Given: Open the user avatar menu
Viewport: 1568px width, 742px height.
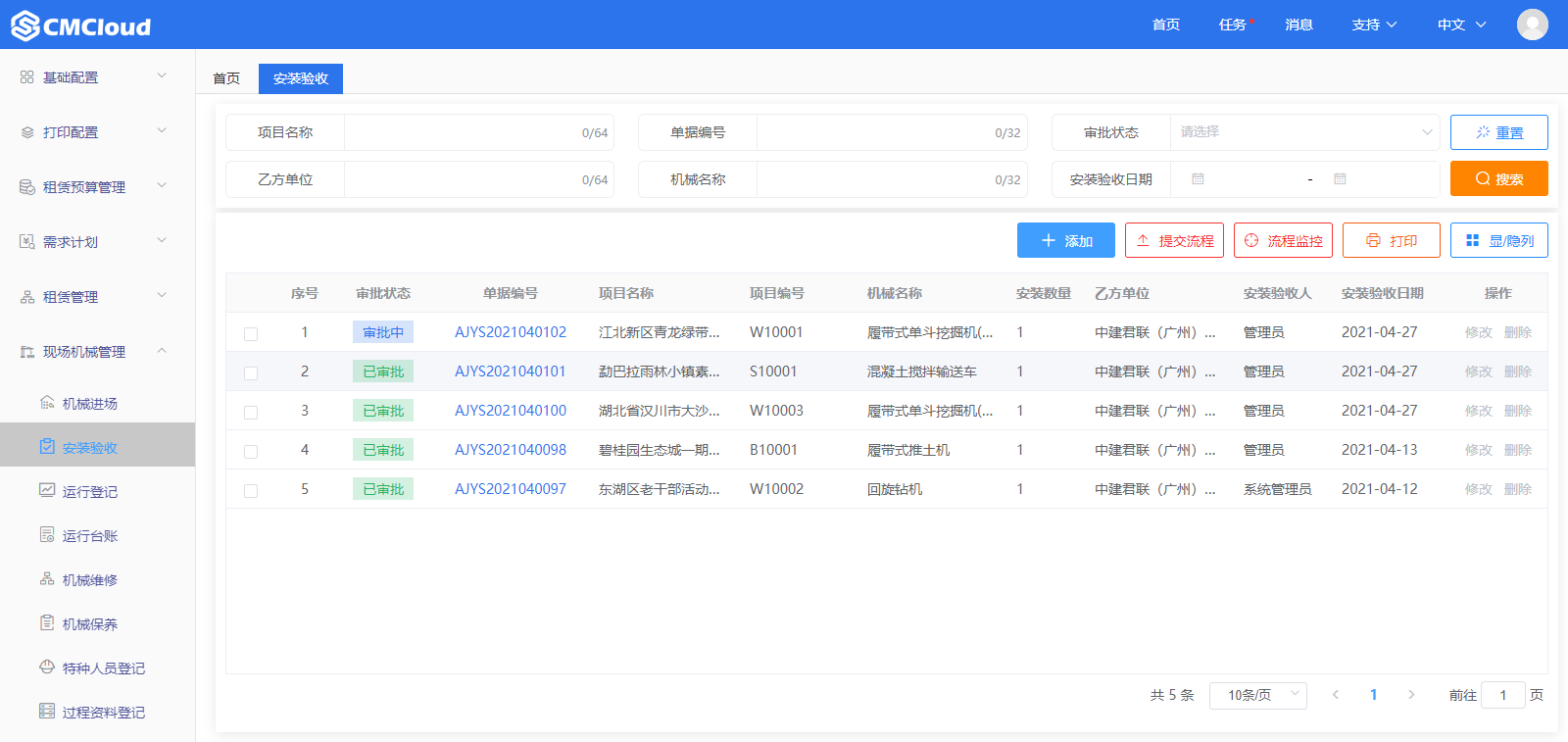Looking at the screenshot, I should tap(1532, 25).
